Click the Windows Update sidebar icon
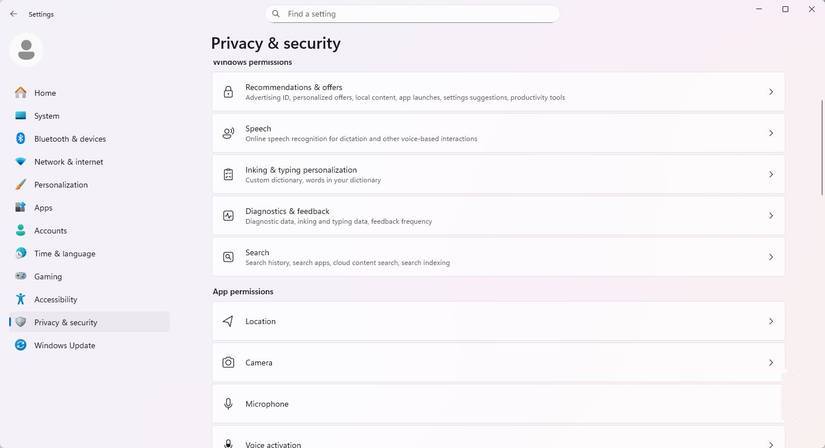 pos(21,346)
